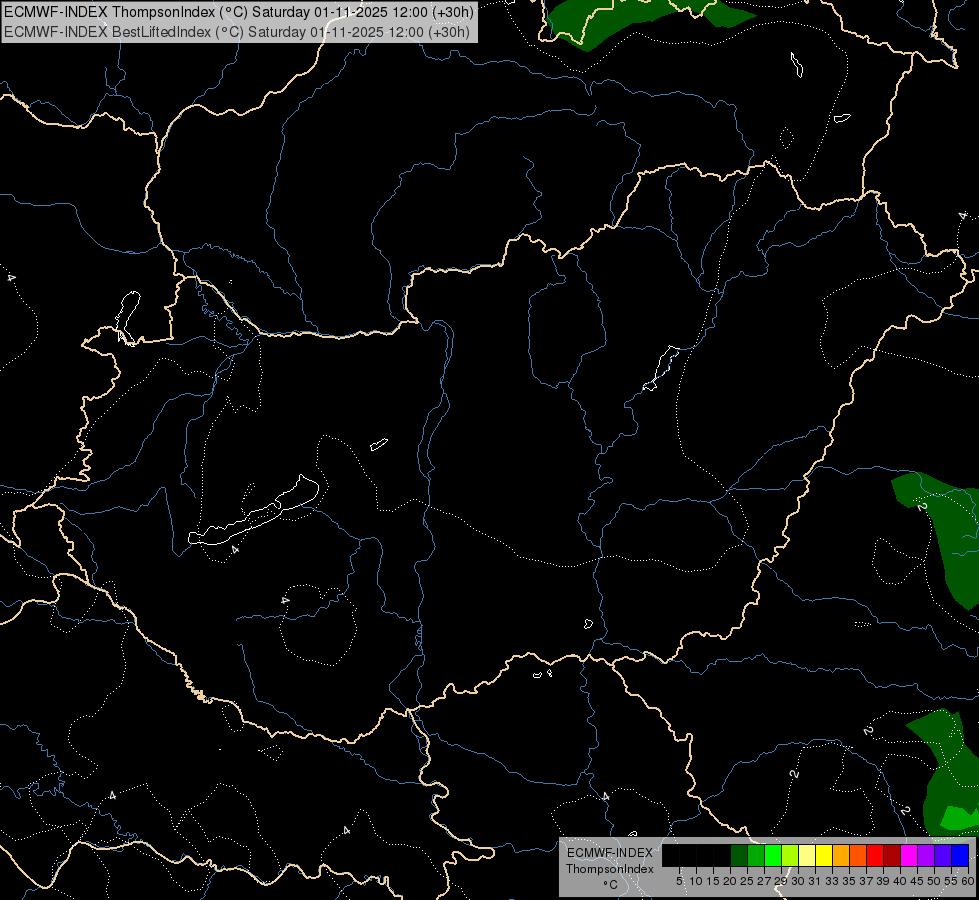This screenshot has height=900, width=979.
Task: Pick the bright red 37-39 legend swatch
Action: pyautogui.click(x=875, y=855)
